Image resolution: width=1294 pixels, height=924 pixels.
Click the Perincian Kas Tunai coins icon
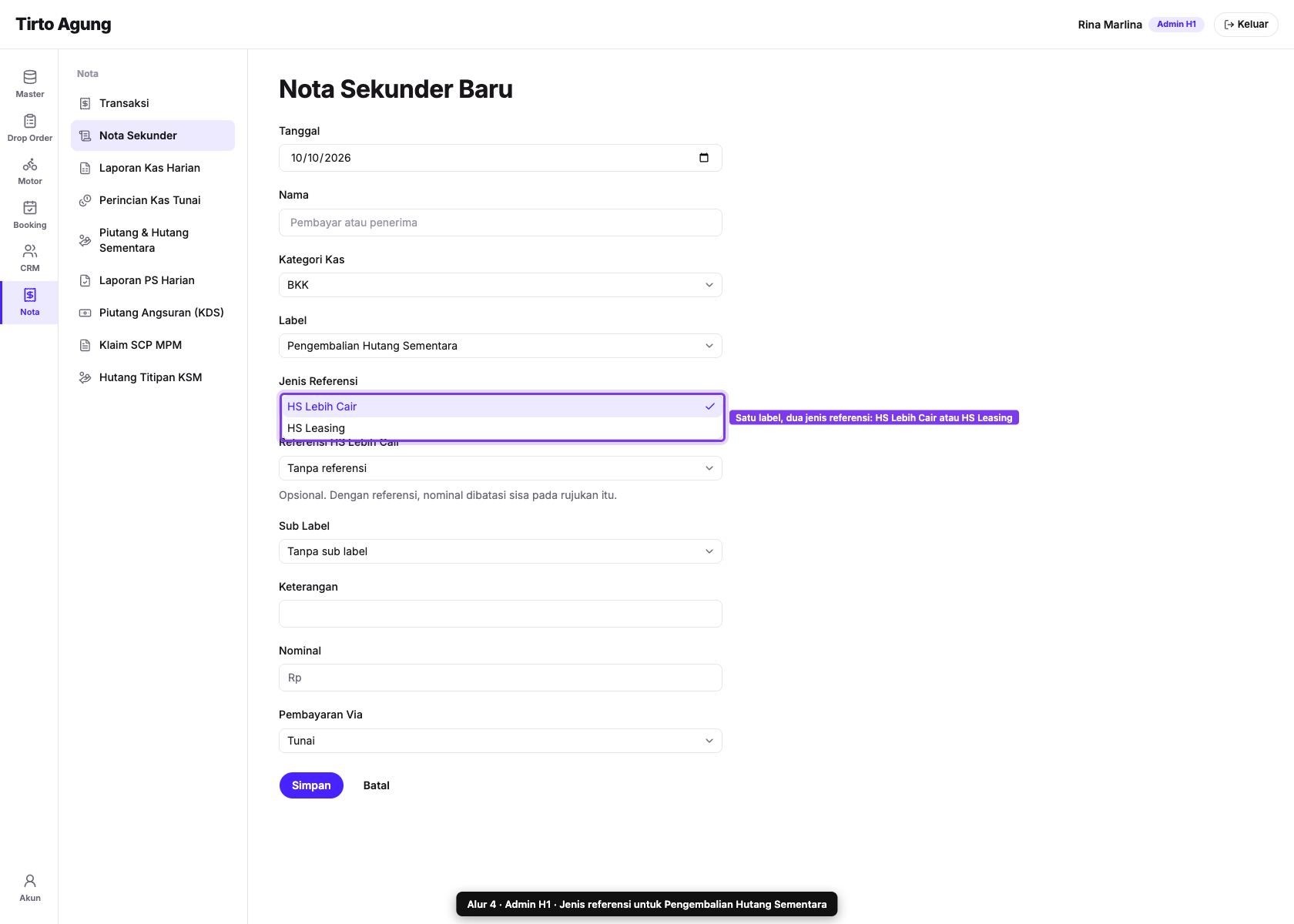[x=85, y=200]
